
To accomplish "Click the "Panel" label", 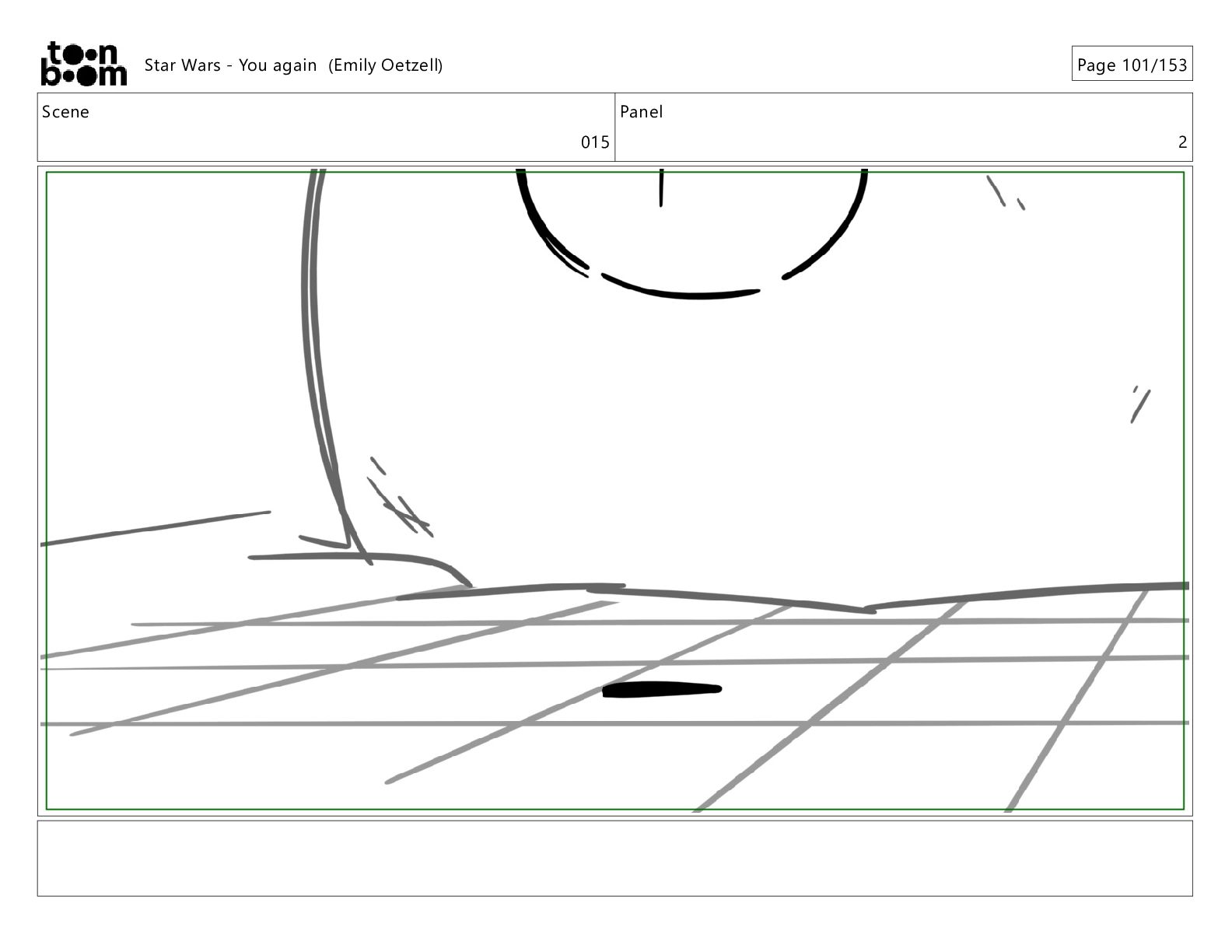I will tap(642, 112).
